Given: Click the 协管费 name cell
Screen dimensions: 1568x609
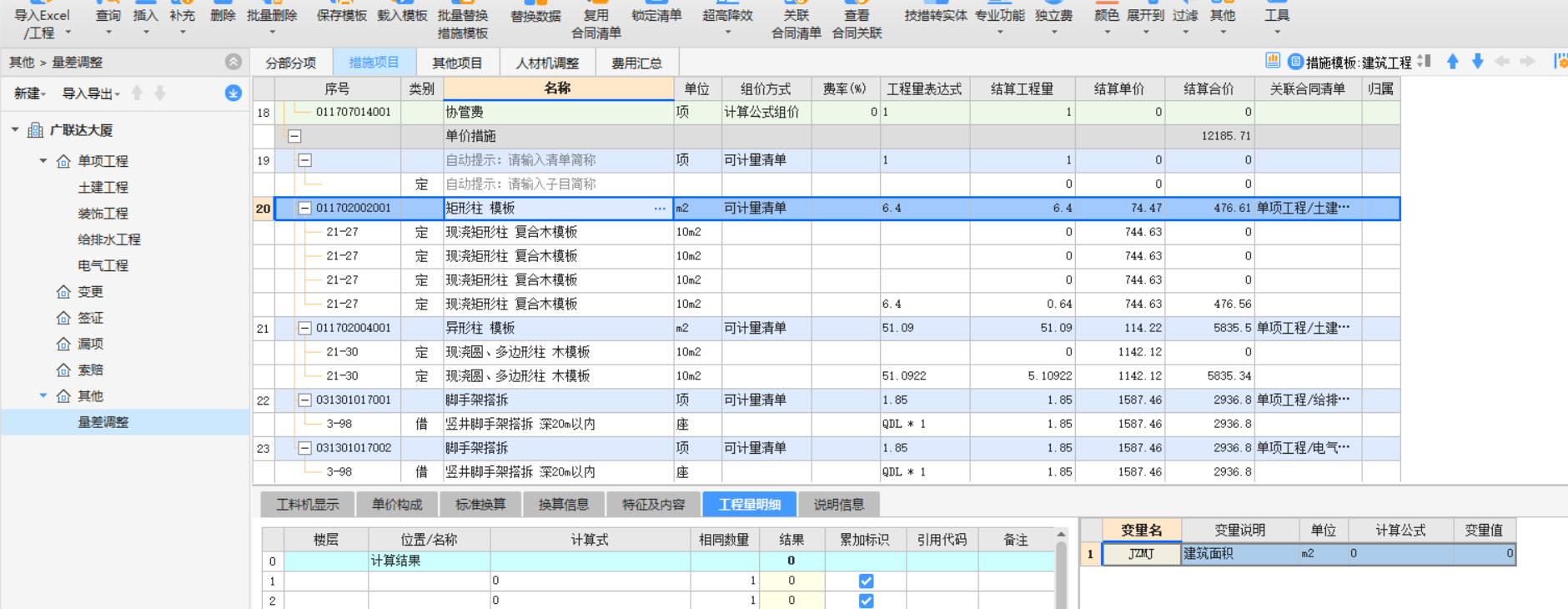Looking at the screenshot, I should coord(558,112).
